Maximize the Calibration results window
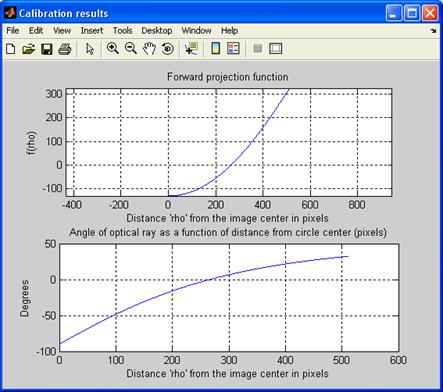The height and width of the screenshot is (392, 443). point(412,13)
